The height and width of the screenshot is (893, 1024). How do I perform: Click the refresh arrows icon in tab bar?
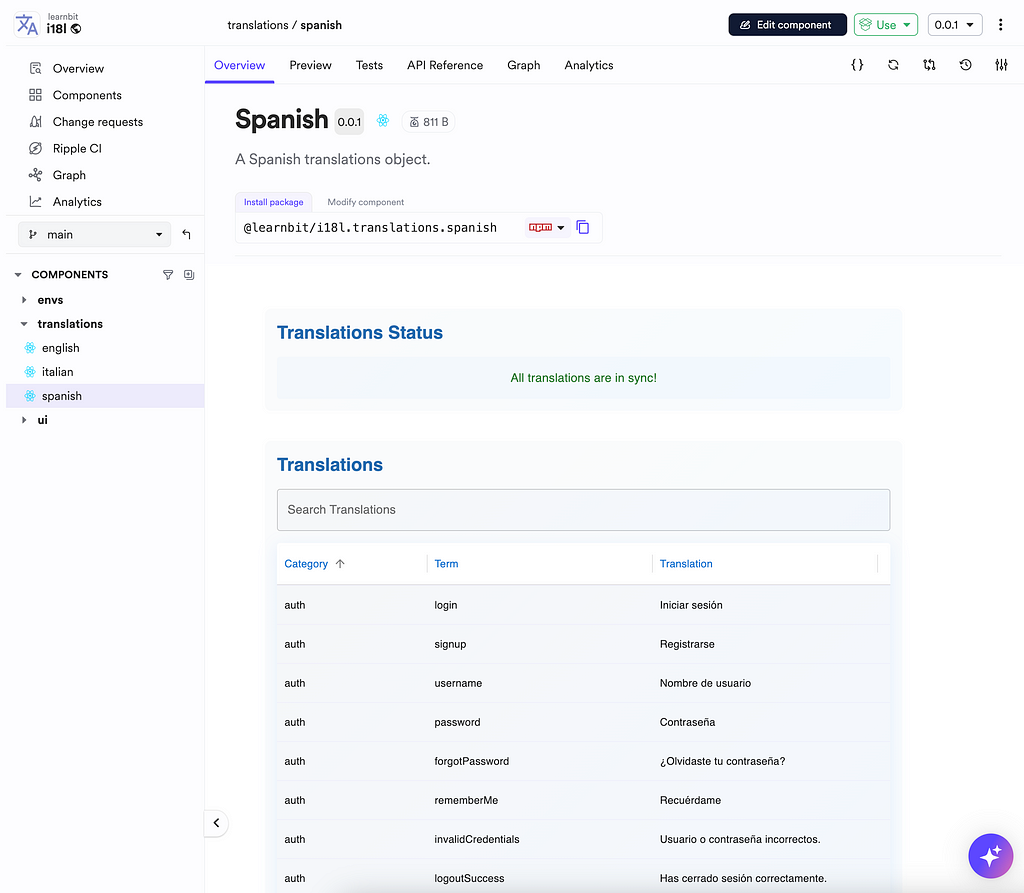coord(893,65)
